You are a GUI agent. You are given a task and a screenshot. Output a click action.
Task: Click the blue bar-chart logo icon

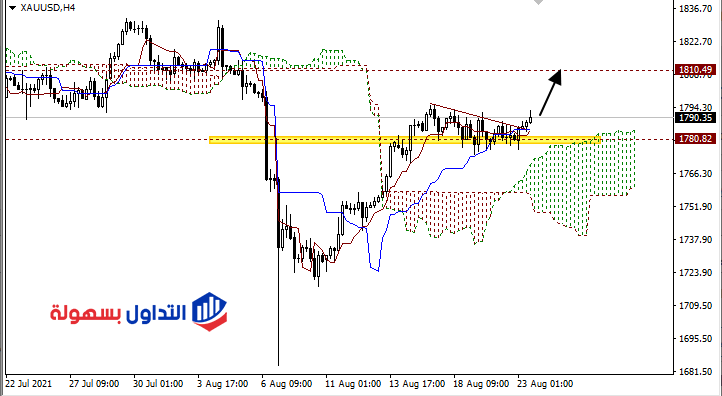point(210,312)
